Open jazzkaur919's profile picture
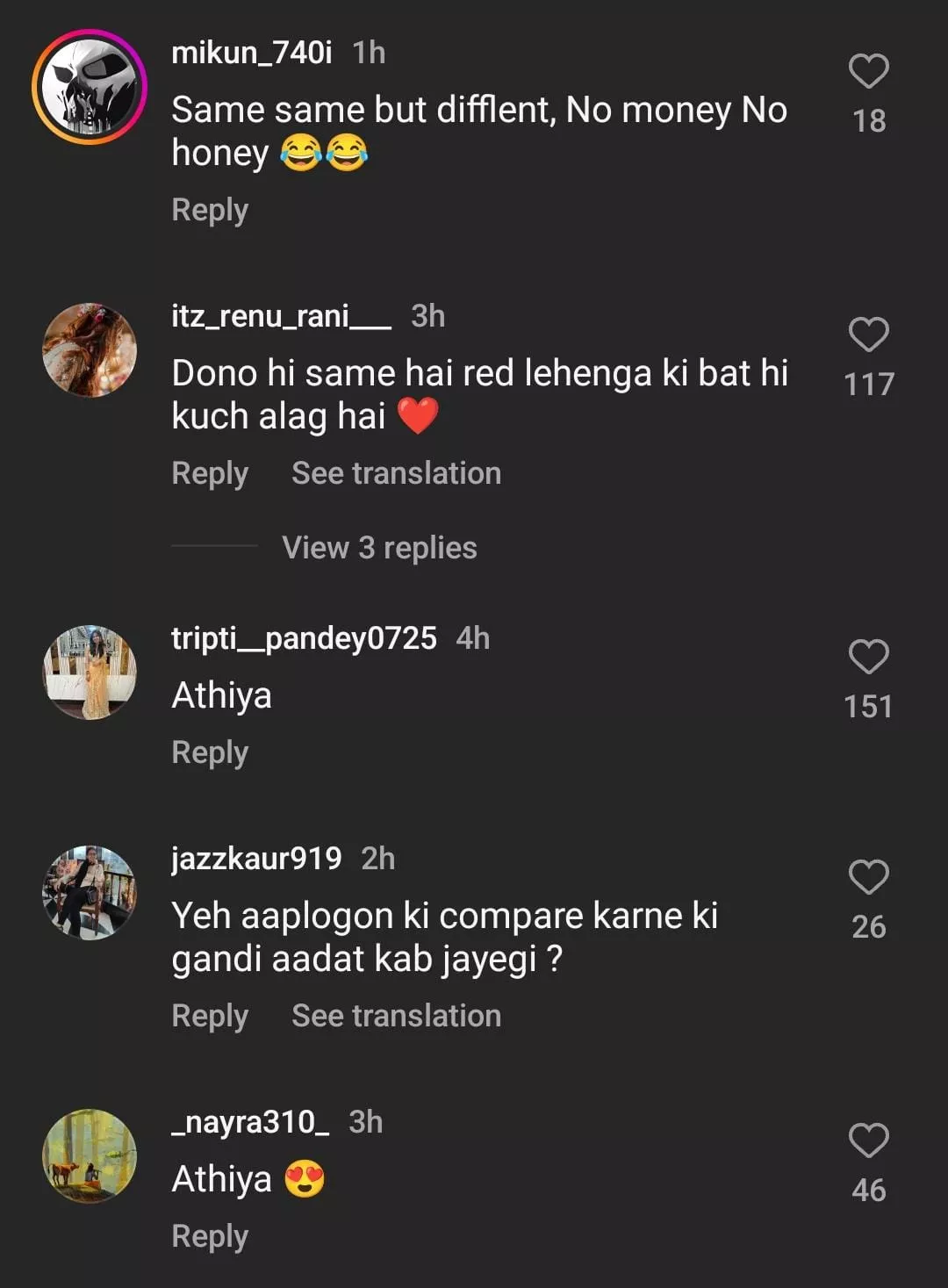Viewport: 948px width, 1288px height. pos(90,893)
